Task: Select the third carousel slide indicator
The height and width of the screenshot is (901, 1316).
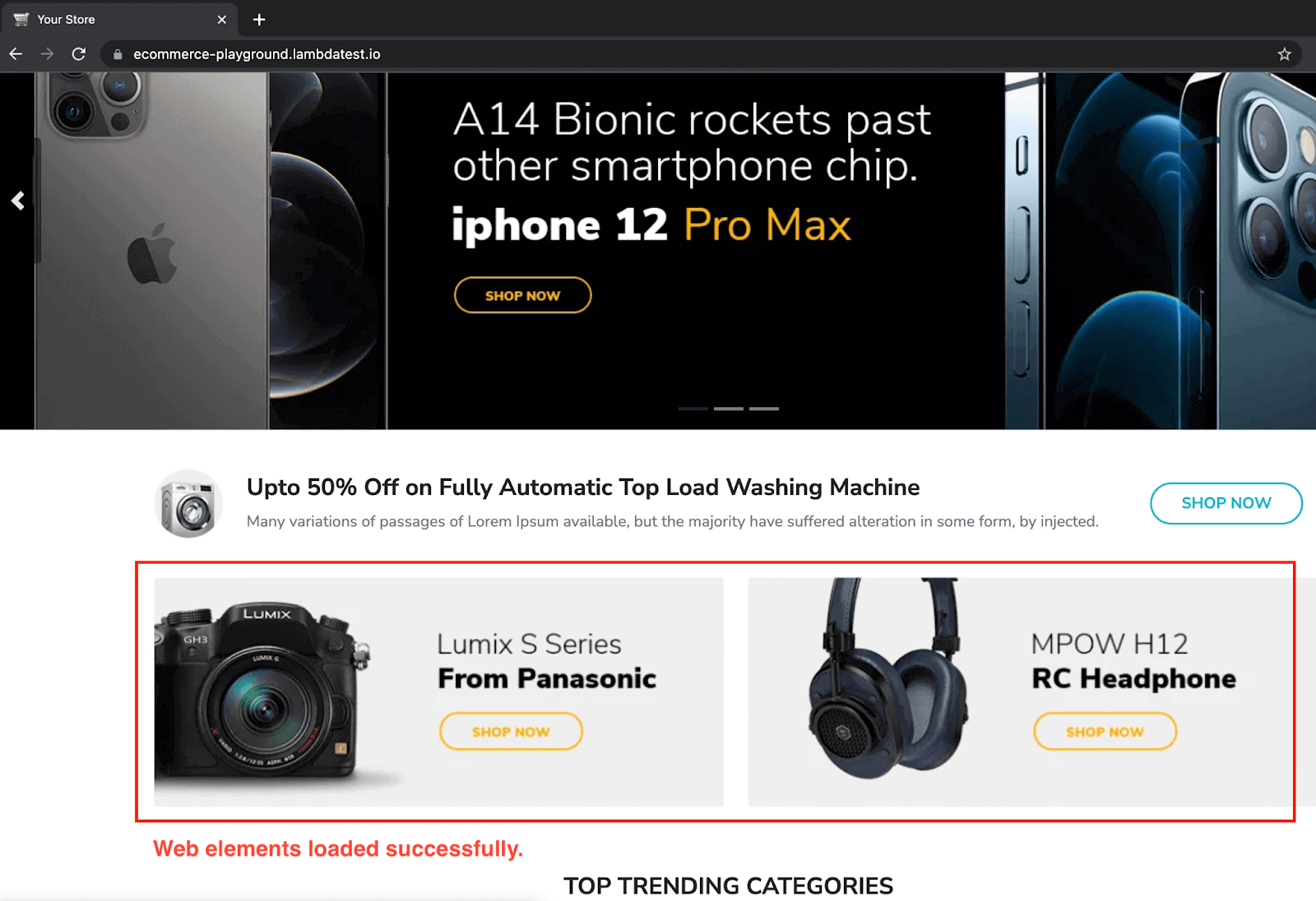Action: click(764, 409)
